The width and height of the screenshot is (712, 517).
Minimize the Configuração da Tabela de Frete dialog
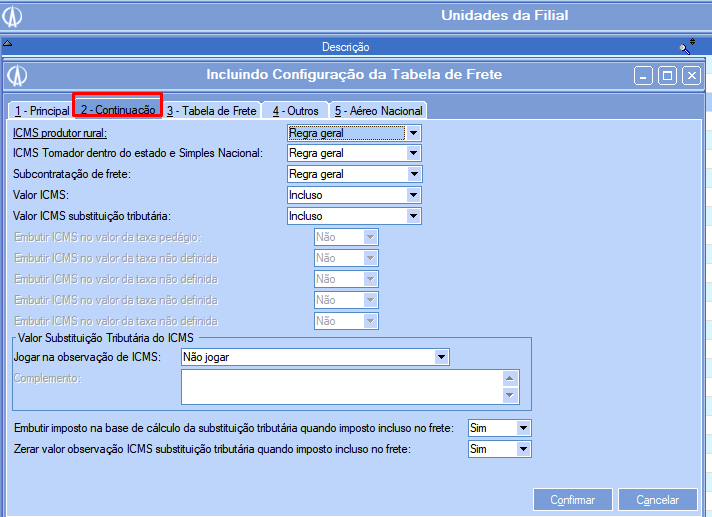click(644, 75)
